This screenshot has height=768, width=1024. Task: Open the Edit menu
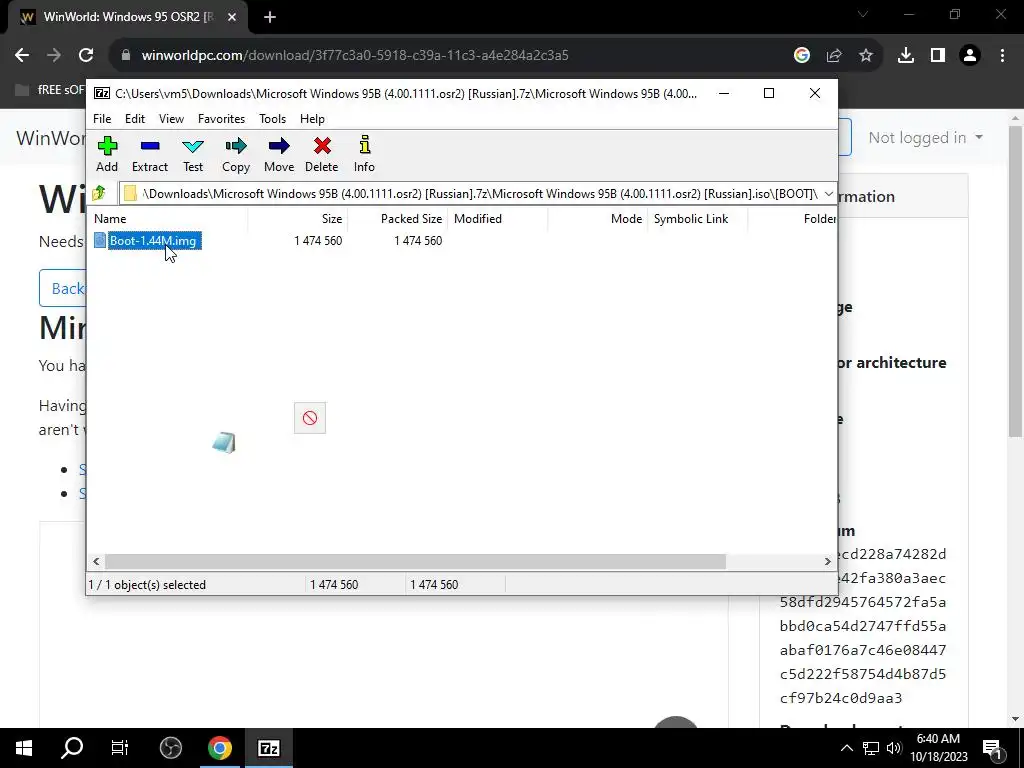click(x=135, y=119)
